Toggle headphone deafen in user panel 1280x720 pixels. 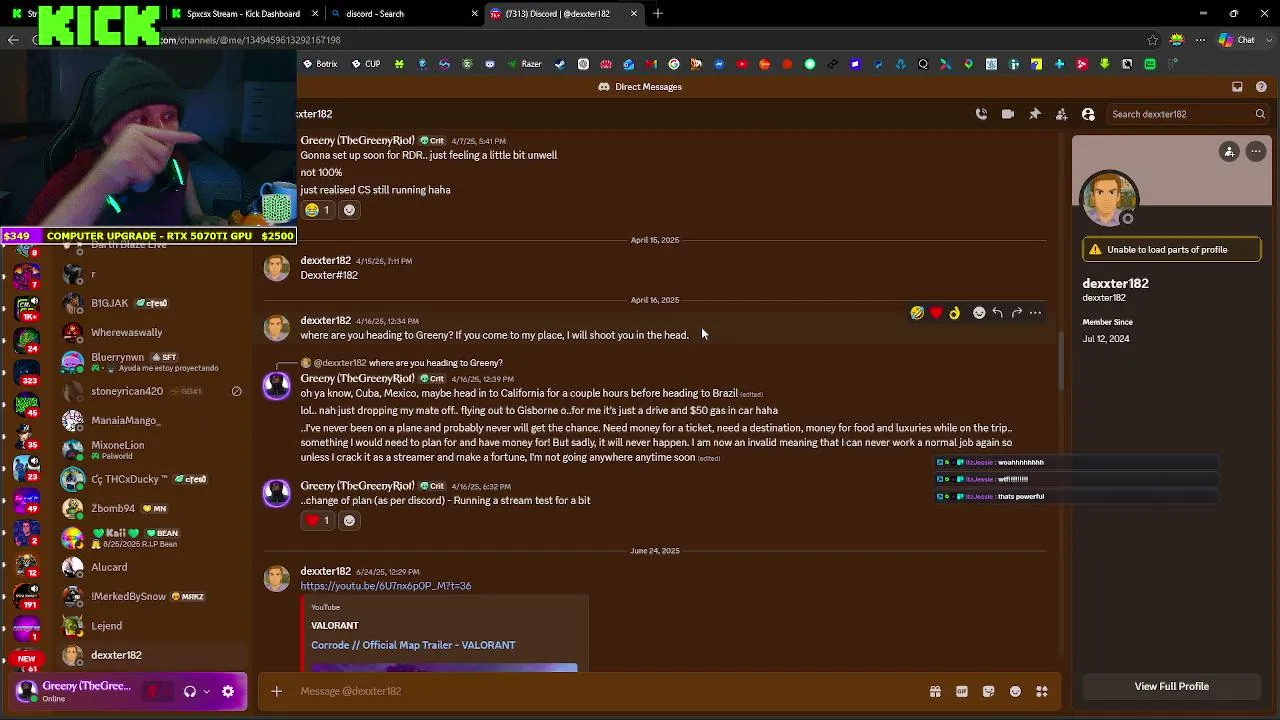coord(190,691)
